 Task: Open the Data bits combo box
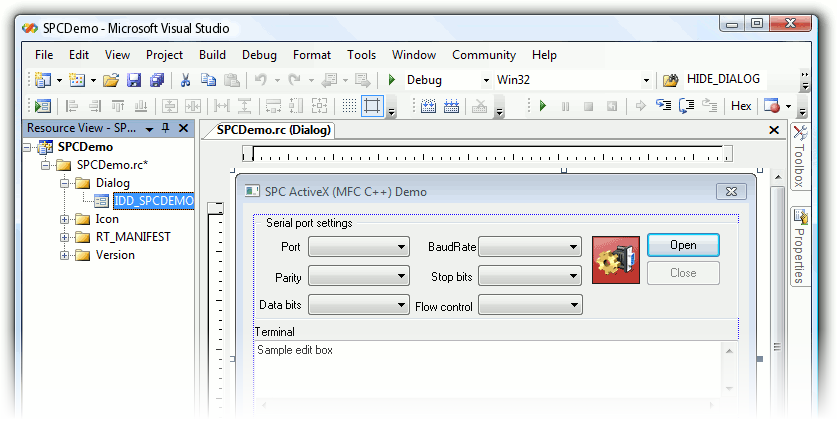point(359,305)
